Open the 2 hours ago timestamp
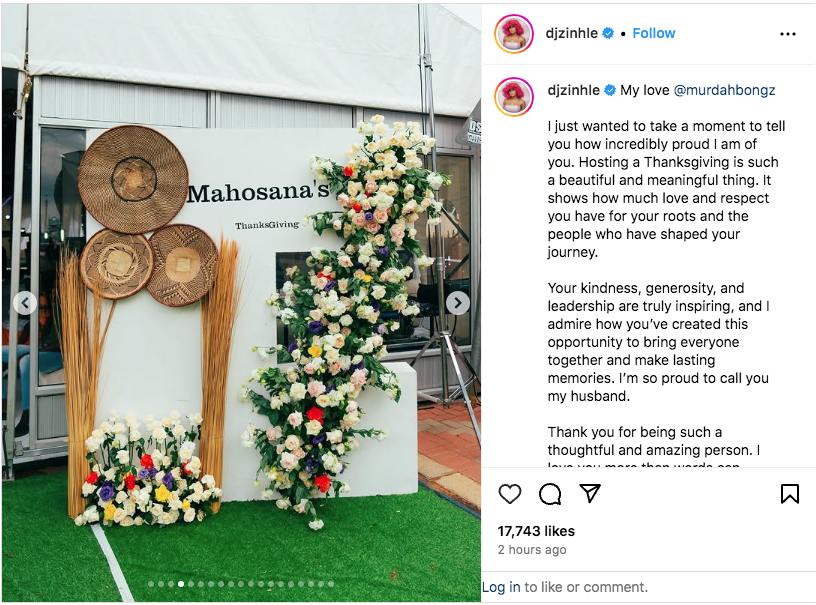This screenshot has height=605, width=816. click(532, 550)
